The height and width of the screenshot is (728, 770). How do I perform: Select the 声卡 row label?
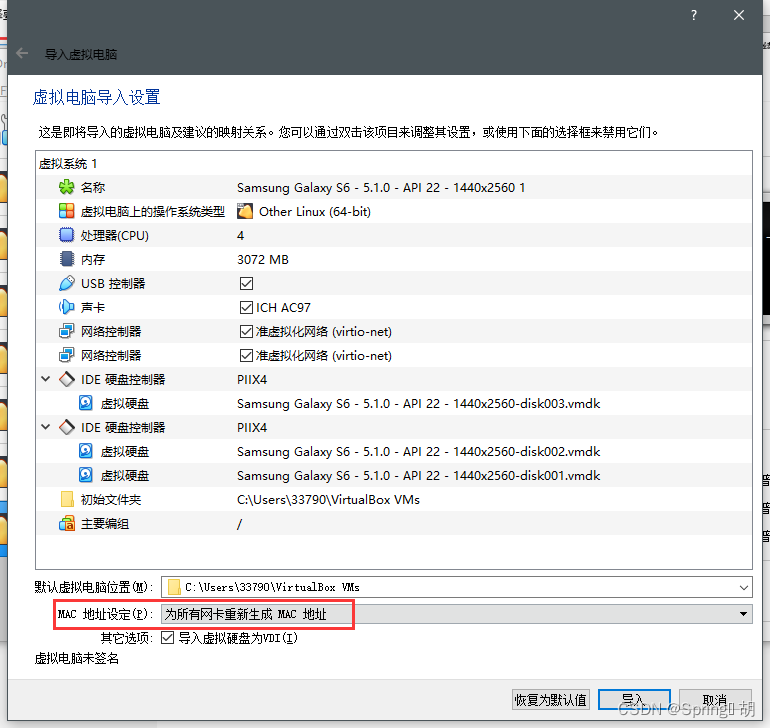[x=93, y=308]
